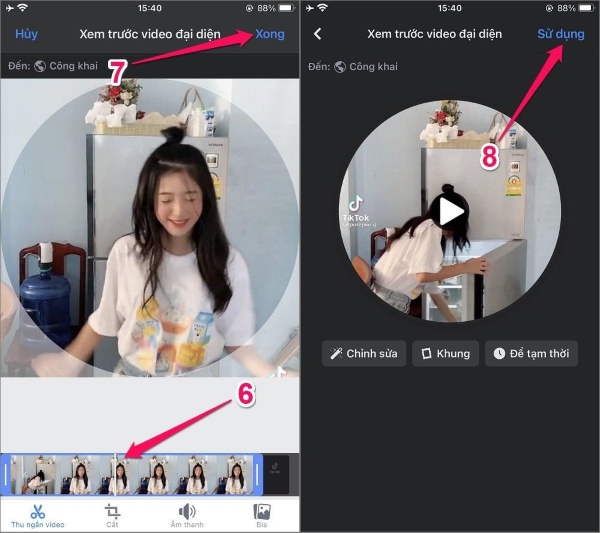
Task: Play the profile video preview
Action: (451, 211)
